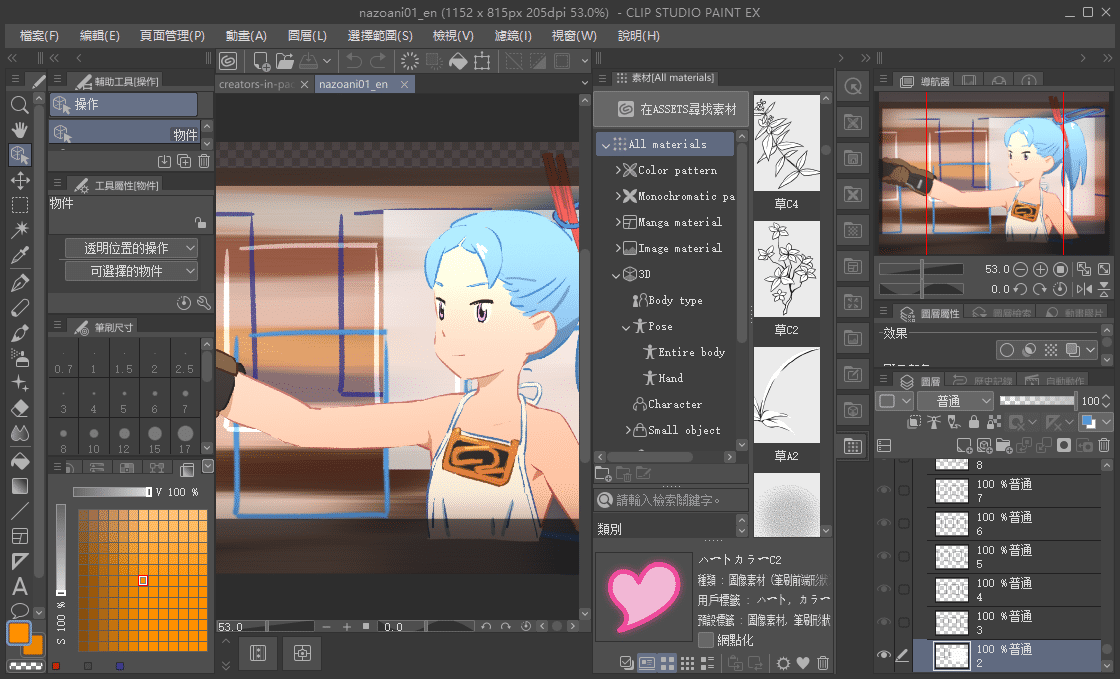Open the 濾鏡(I) menu
1120x679 pixels.
[x=513, y=35]
